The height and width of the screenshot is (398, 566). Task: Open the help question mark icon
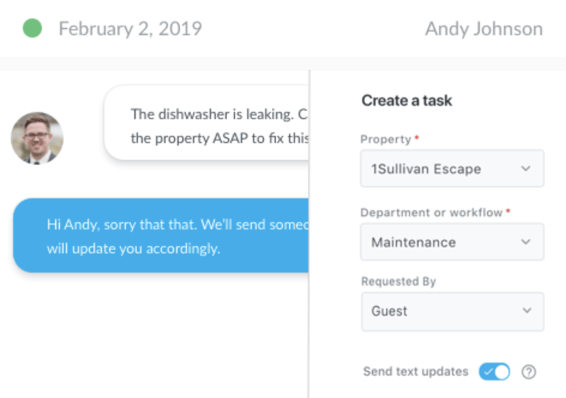[x=528, y=372]
